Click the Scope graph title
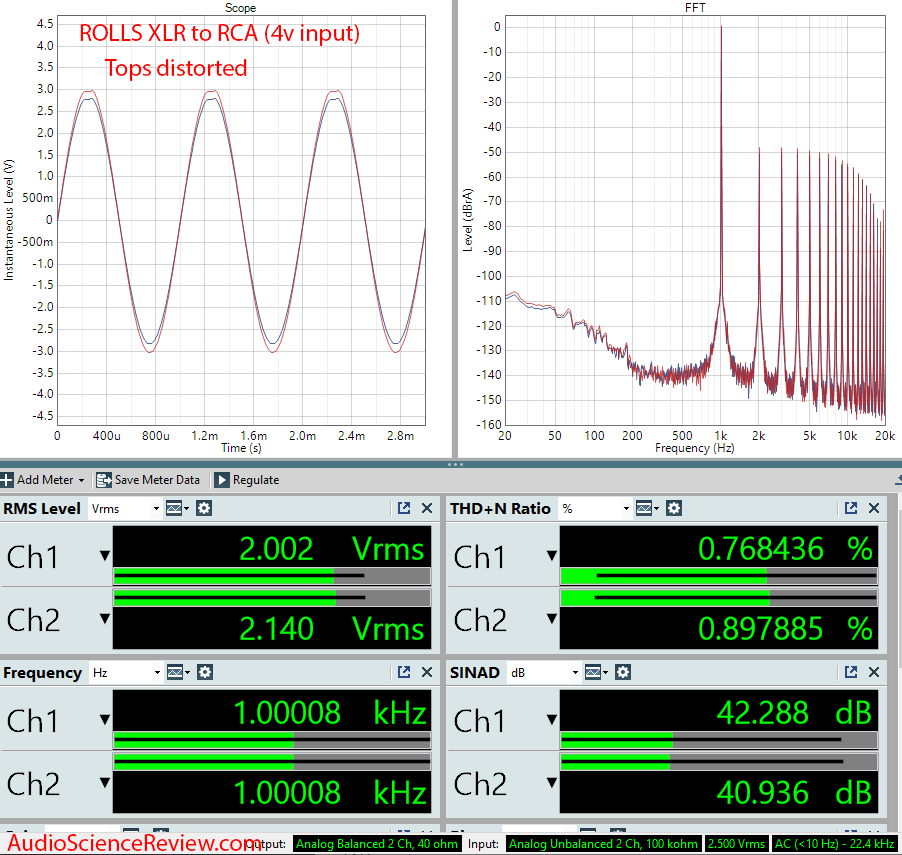The image size is (902, 855). [240, 7]
